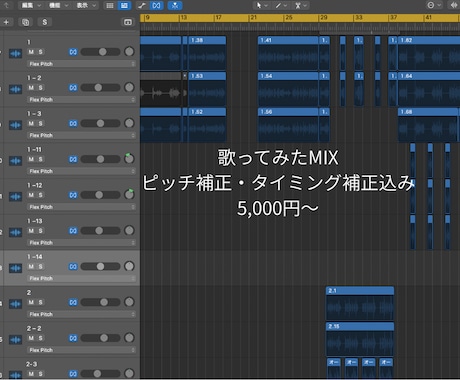Click the audio waveform icon of track 1-2
The height and width of the screenshot is (380, 460).
click(x=15, y=89)
